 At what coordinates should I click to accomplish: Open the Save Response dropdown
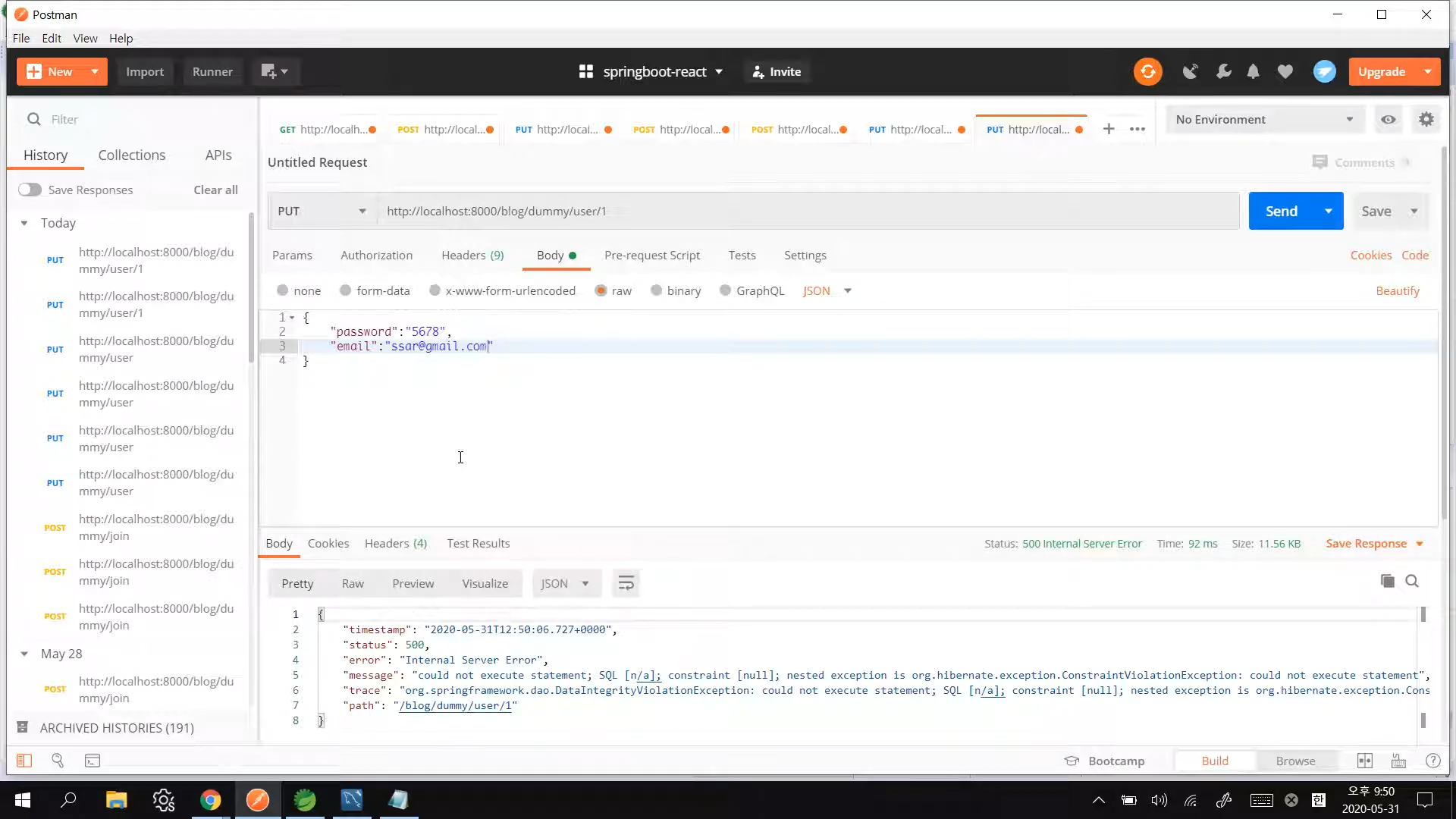(1374, 544)
